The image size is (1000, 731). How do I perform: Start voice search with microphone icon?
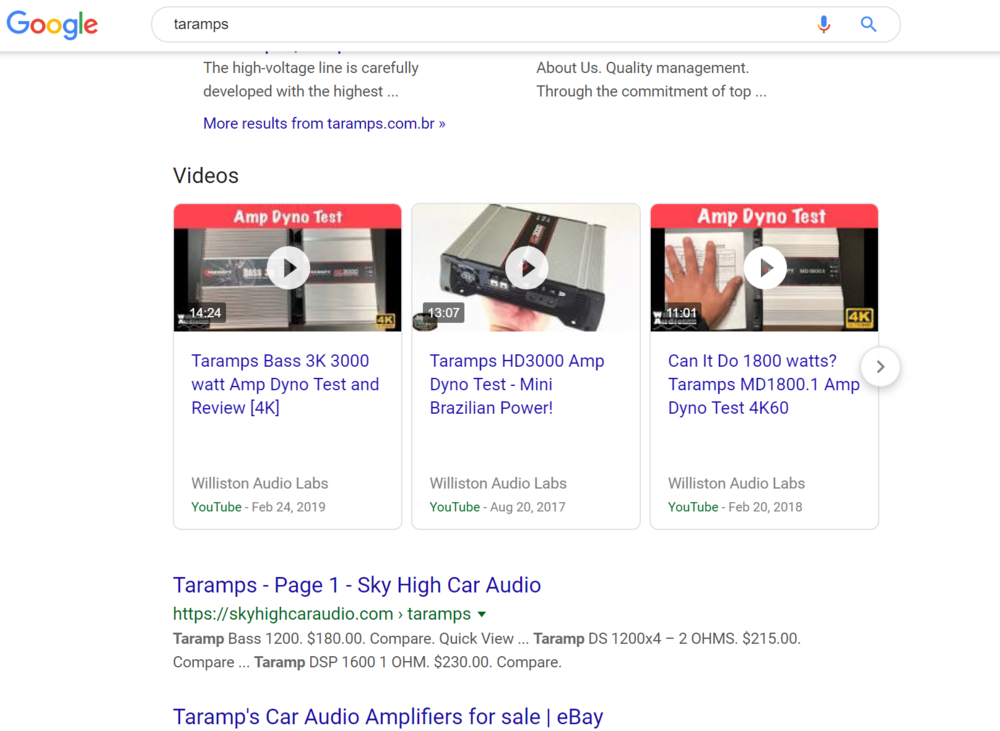[823, 24]
